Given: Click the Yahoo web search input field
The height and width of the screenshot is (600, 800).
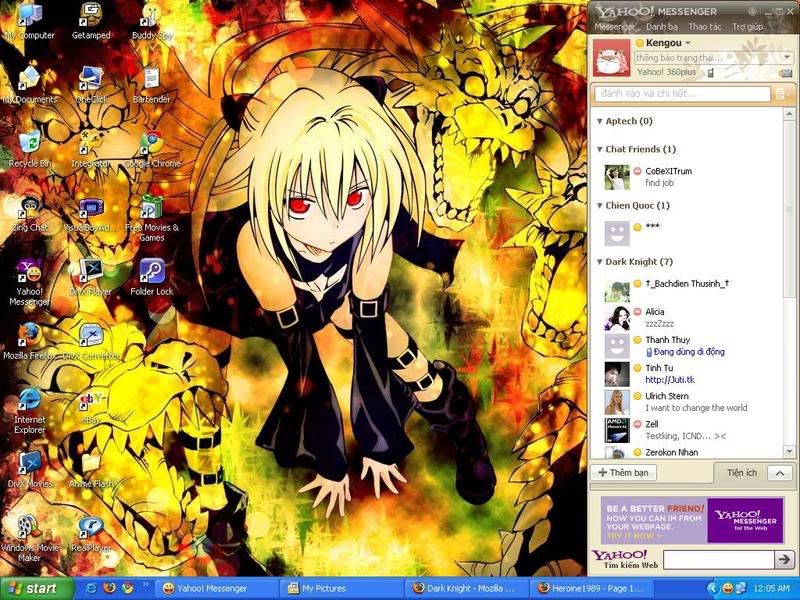Looking at the screenshot, I should coord(717,559).
